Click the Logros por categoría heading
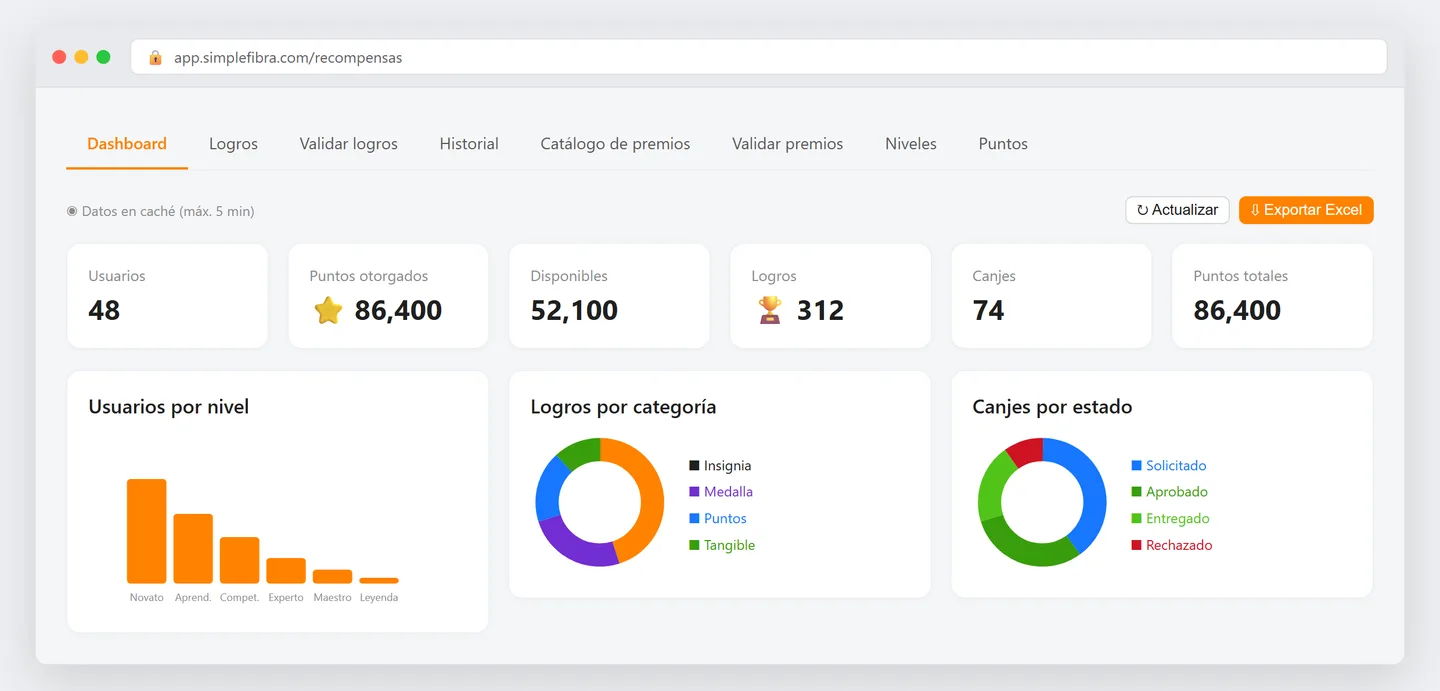Screen dimensions: 1440x691 (623, 407)
